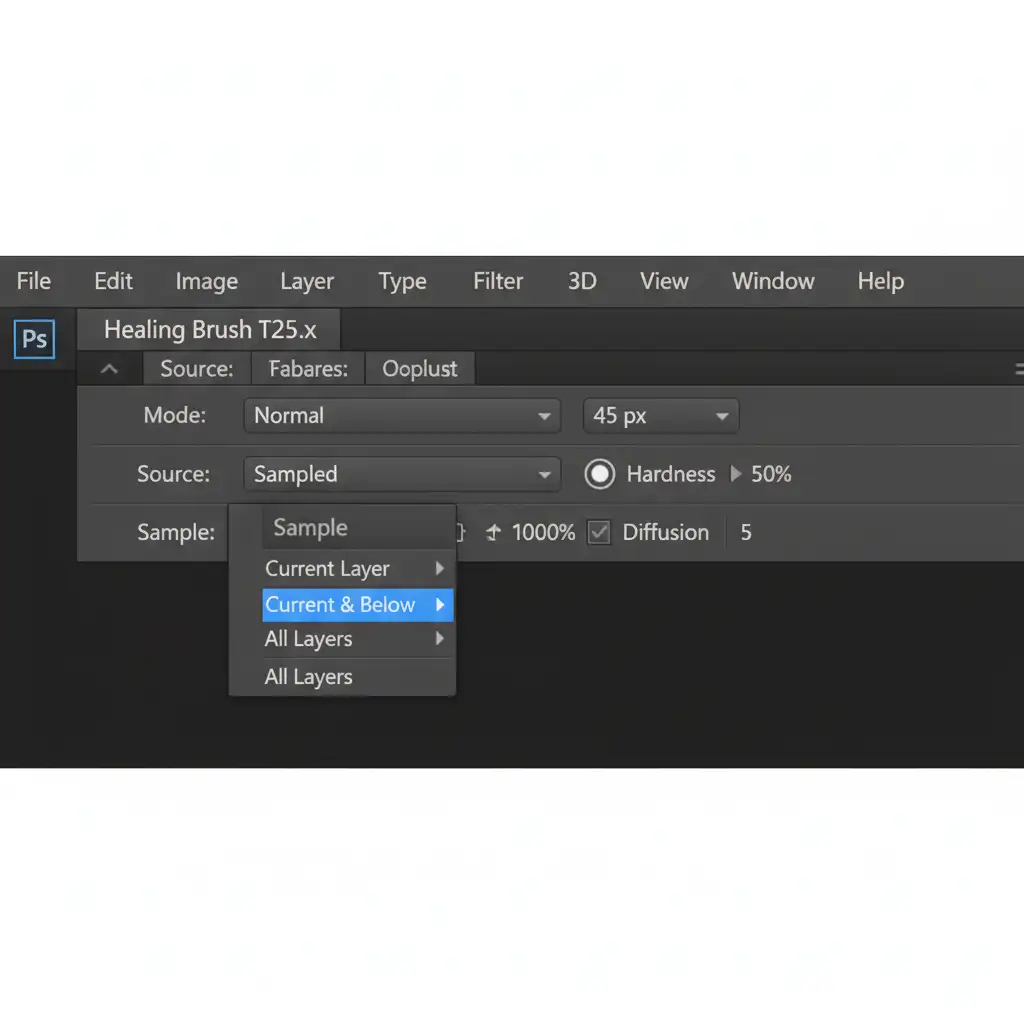Image resolution: width=1024 pixels, height=1024 pixels.
Task: Click the Photoshop Ps logo icon
Action: (x=35, y=339)
